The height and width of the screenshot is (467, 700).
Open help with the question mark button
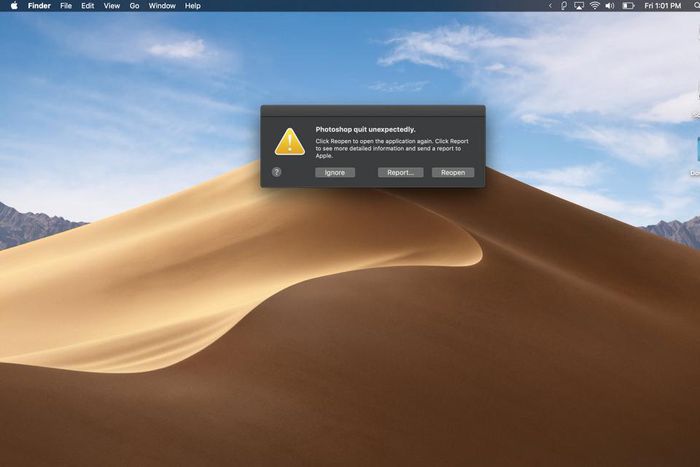click(x=276, y=172)
